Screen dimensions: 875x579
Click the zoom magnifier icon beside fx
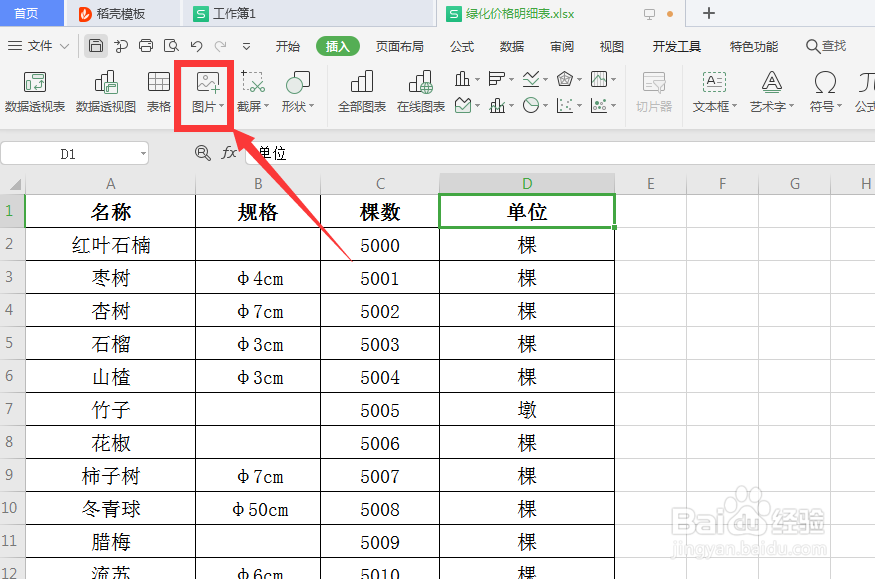click(x=203, y=153)
